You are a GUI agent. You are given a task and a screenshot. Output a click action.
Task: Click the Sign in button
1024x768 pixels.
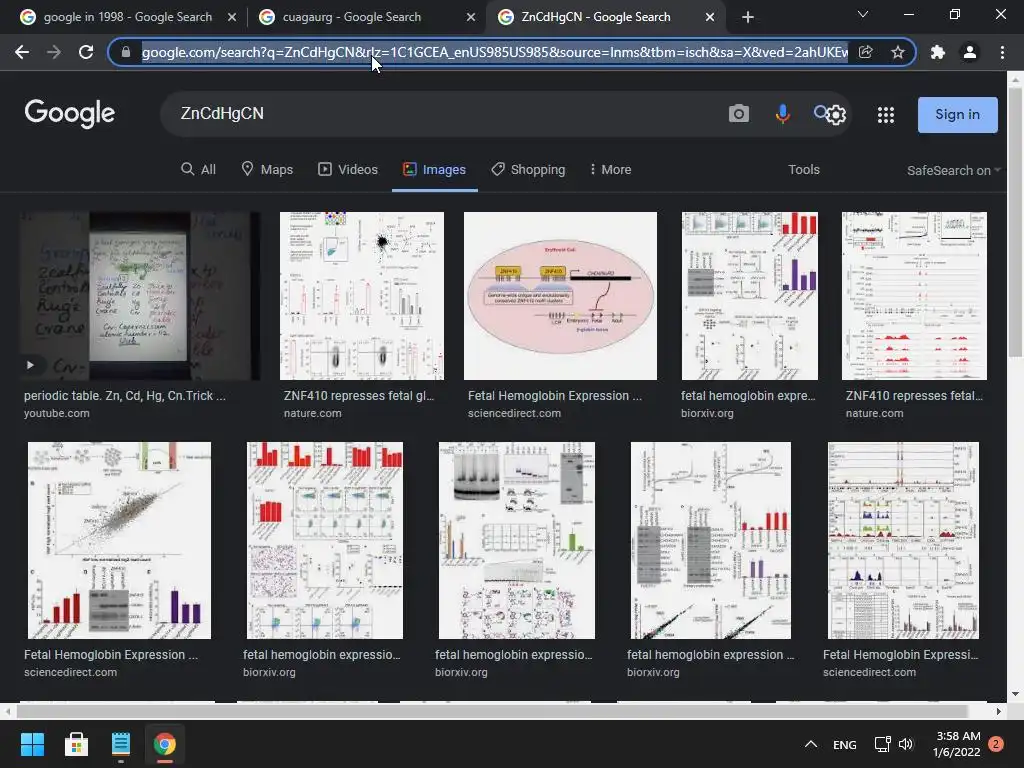click(x=957, y=114)
